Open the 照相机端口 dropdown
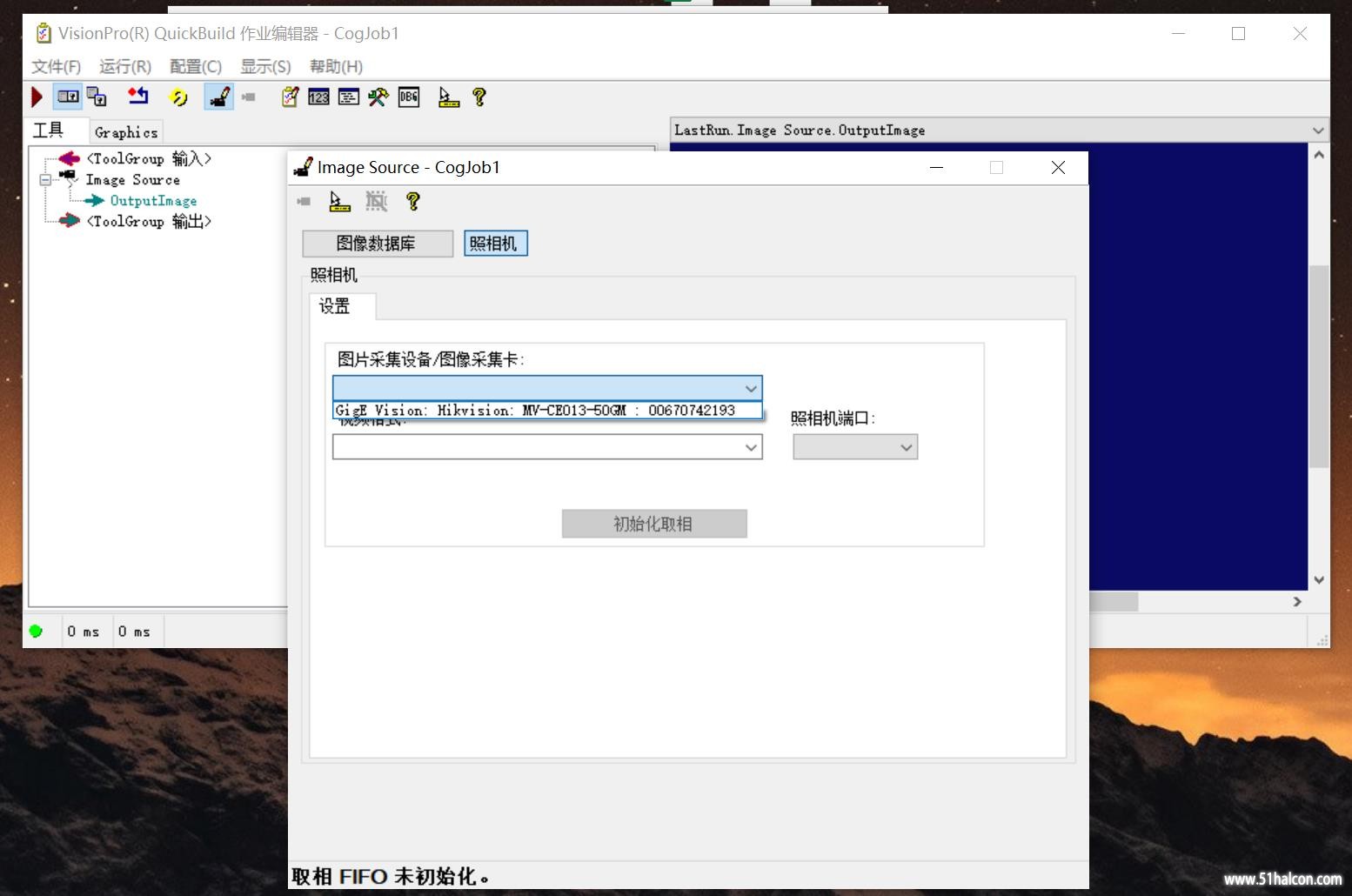The width and height of the screenshot is (1352, 896). (x=855, y=447)
